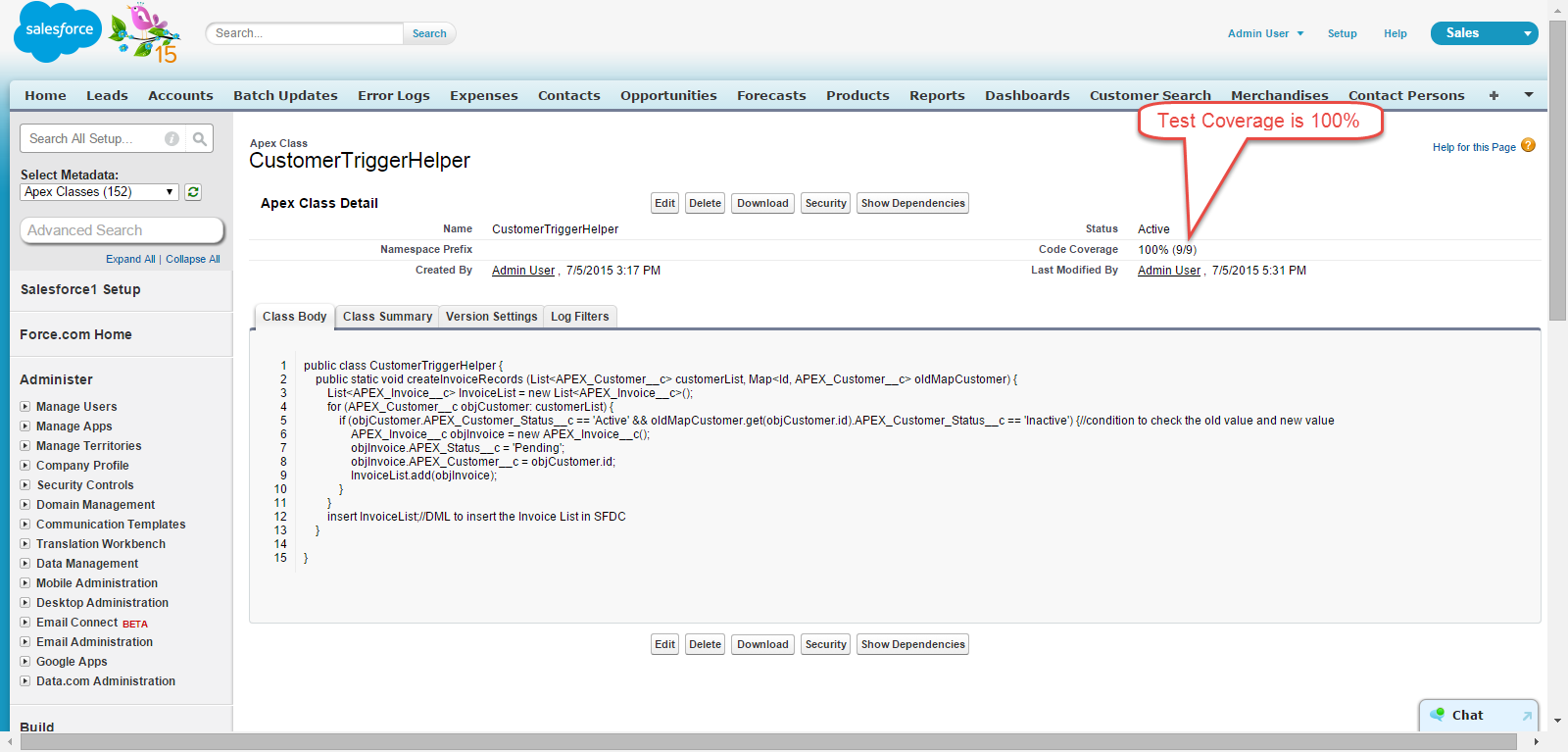Expand the Data.com Administration section
The width and height of the screenshot is (1568, 752).
click(25, 680)
